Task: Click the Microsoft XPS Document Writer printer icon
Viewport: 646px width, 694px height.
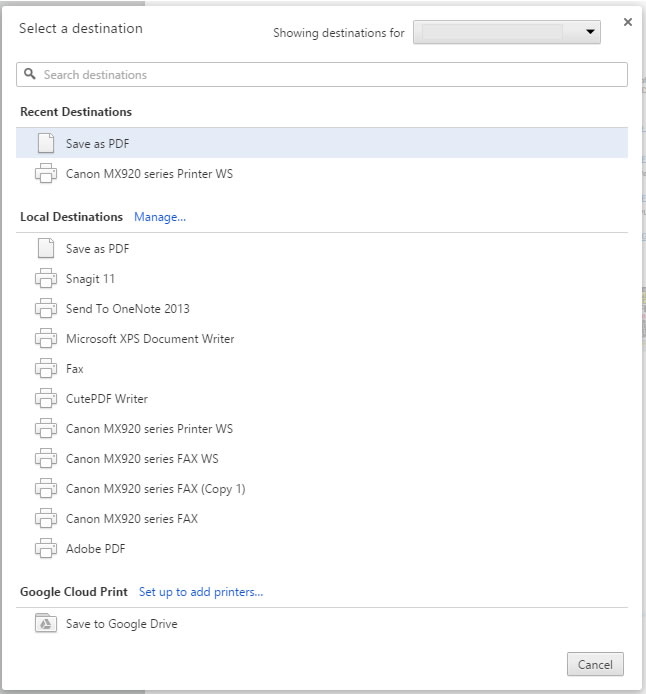Action: [46, 339]
